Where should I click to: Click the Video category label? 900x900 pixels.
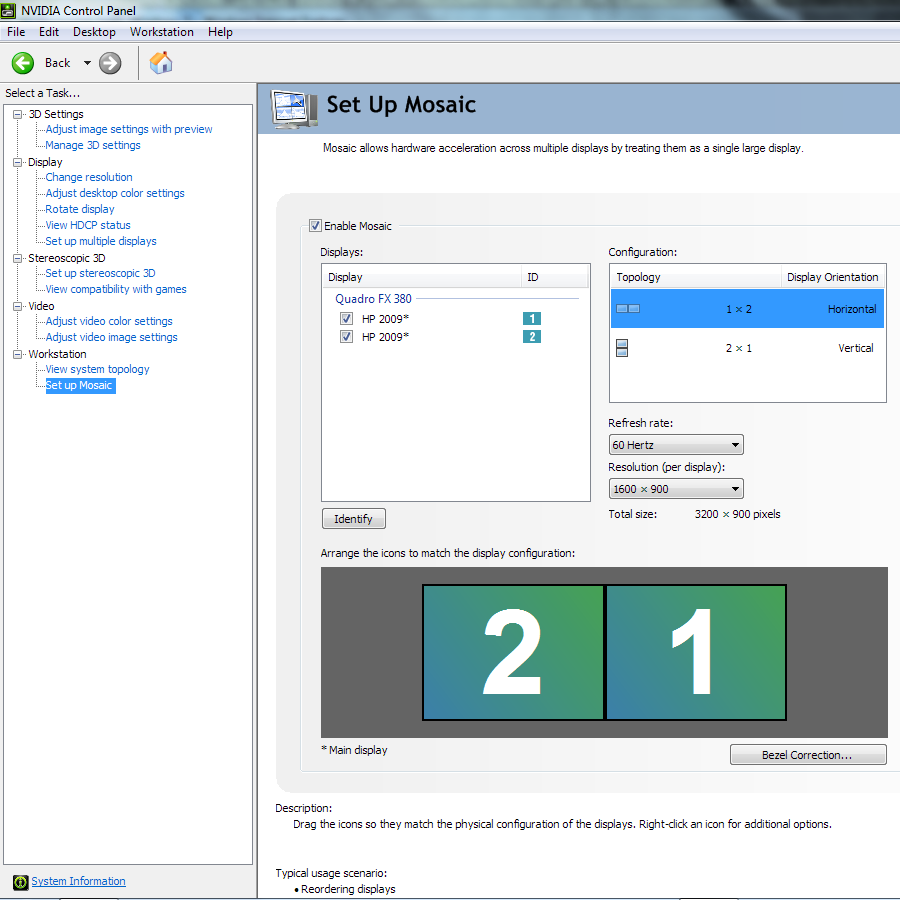coord(41,307)
